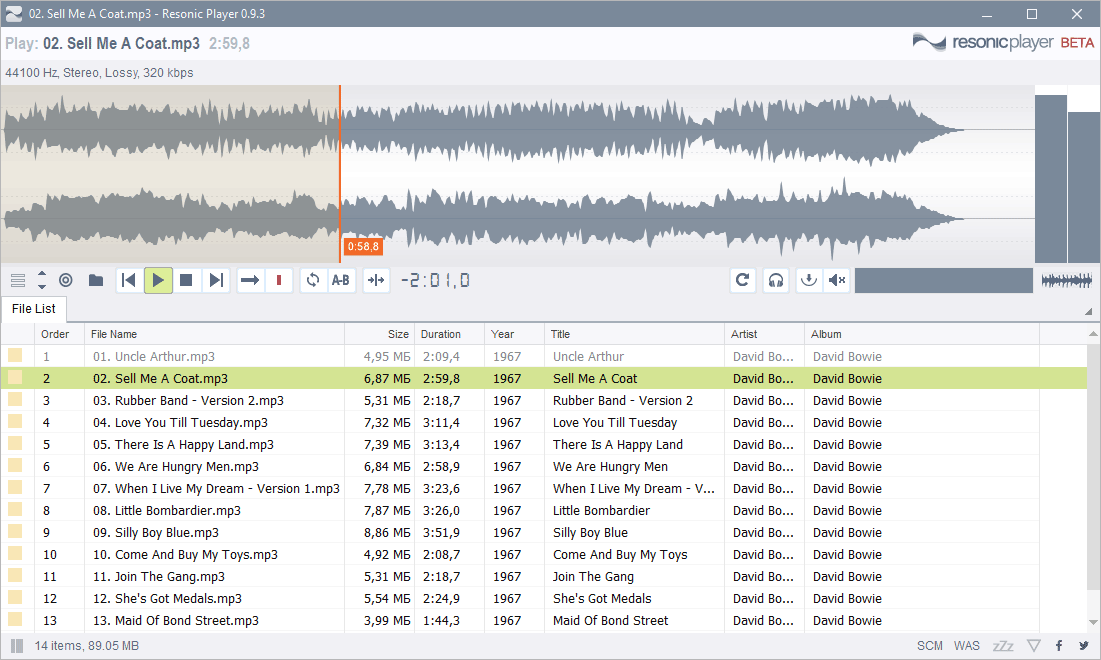Enable A-B repeat
Screen dimensions: 1101x660
341,280
